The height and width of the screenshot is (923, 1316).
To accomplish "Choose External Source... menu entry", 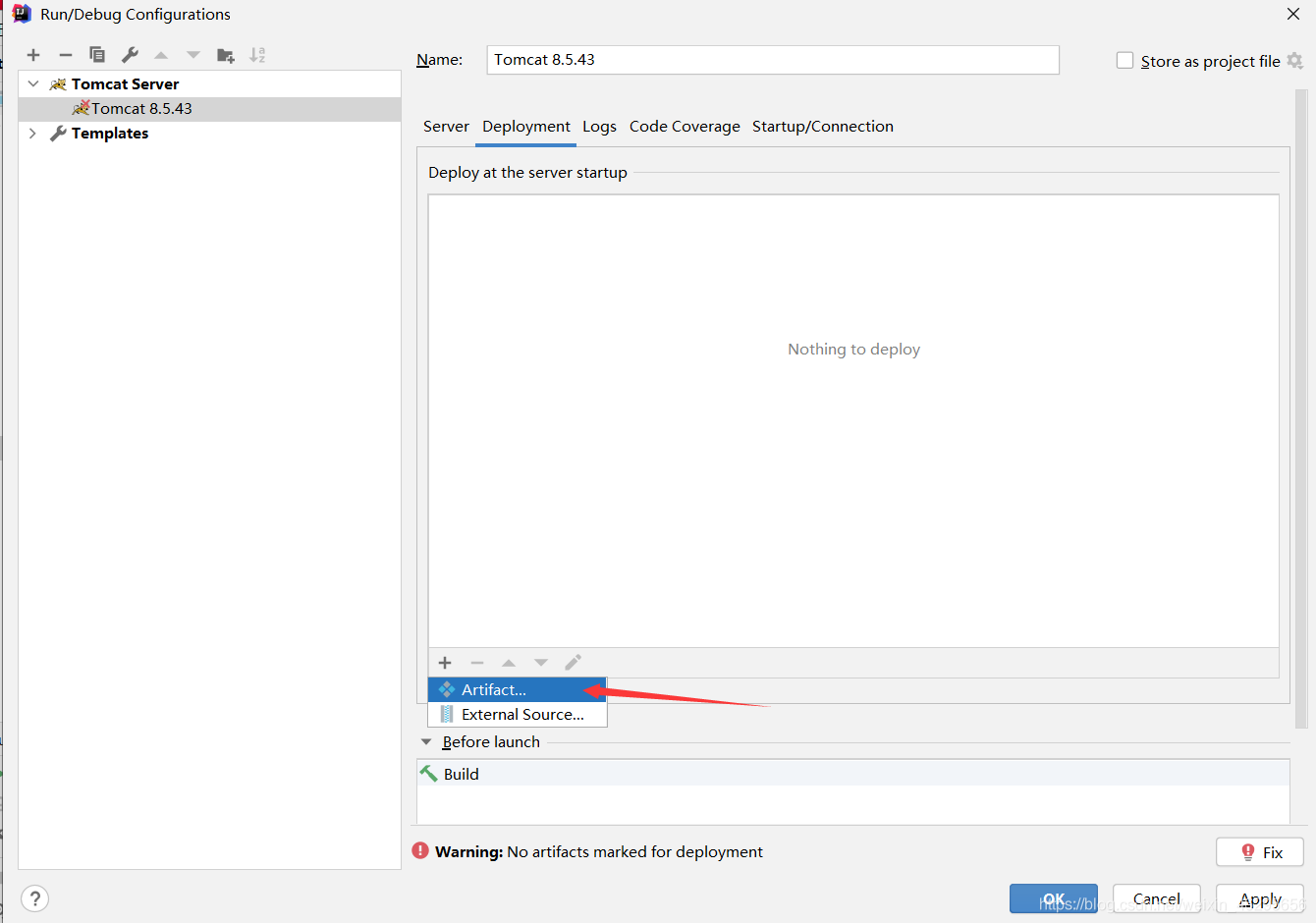I will tap(522, 715).
